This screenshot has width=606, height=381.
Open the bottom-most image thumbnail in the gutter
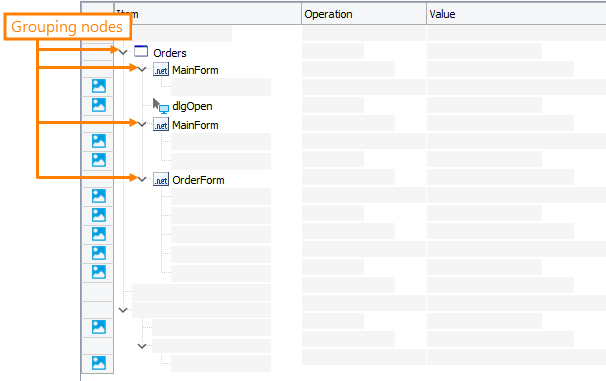(99, 363)
